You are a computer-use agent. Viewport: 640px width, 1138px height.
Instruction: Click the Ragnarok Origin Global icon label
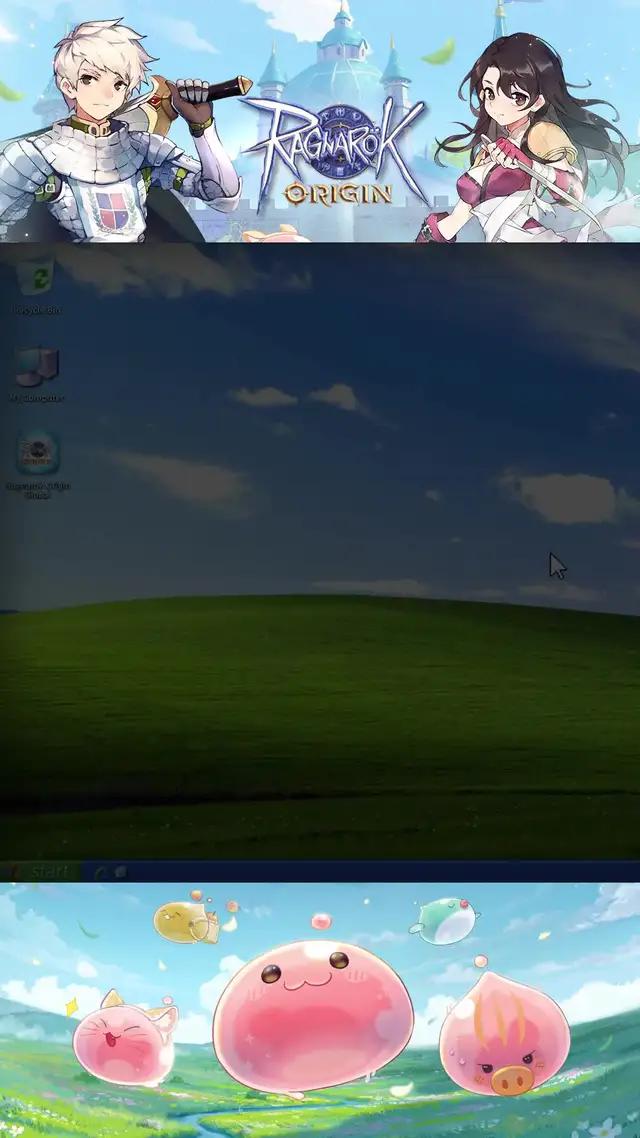(37, 490)
